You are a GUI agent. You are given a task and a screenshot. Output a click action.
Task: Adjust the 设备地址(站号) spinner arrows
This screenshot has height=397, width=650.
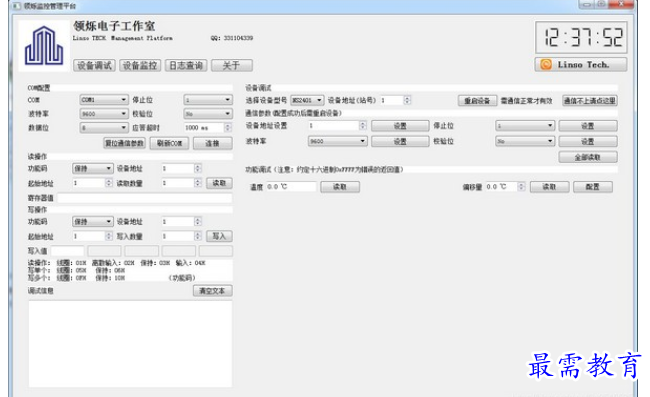click(x=407, y=100)
